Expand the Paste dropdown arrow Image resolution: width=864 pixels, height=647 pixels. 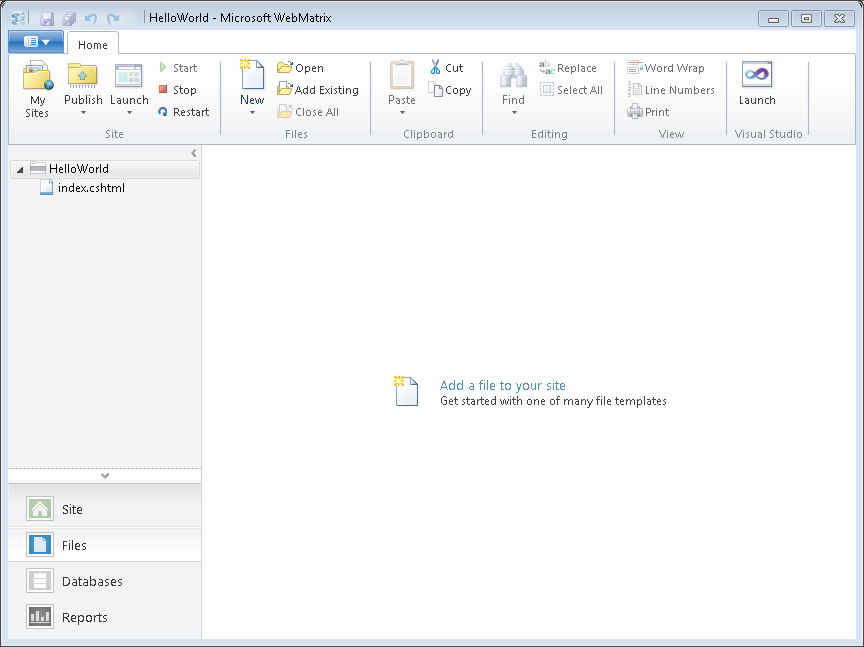[x=402, y=113]
